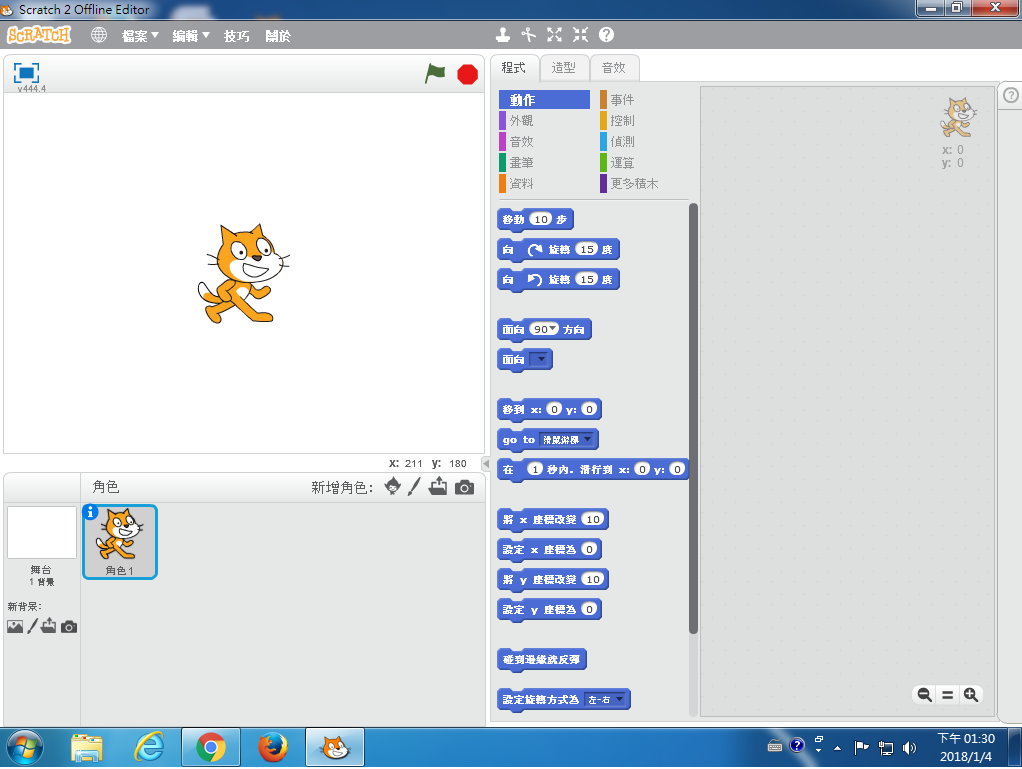This screenshot has height=769, width=1022.
Task: Click degrees field in clockwise rotate block
Action: click(587, 249)
